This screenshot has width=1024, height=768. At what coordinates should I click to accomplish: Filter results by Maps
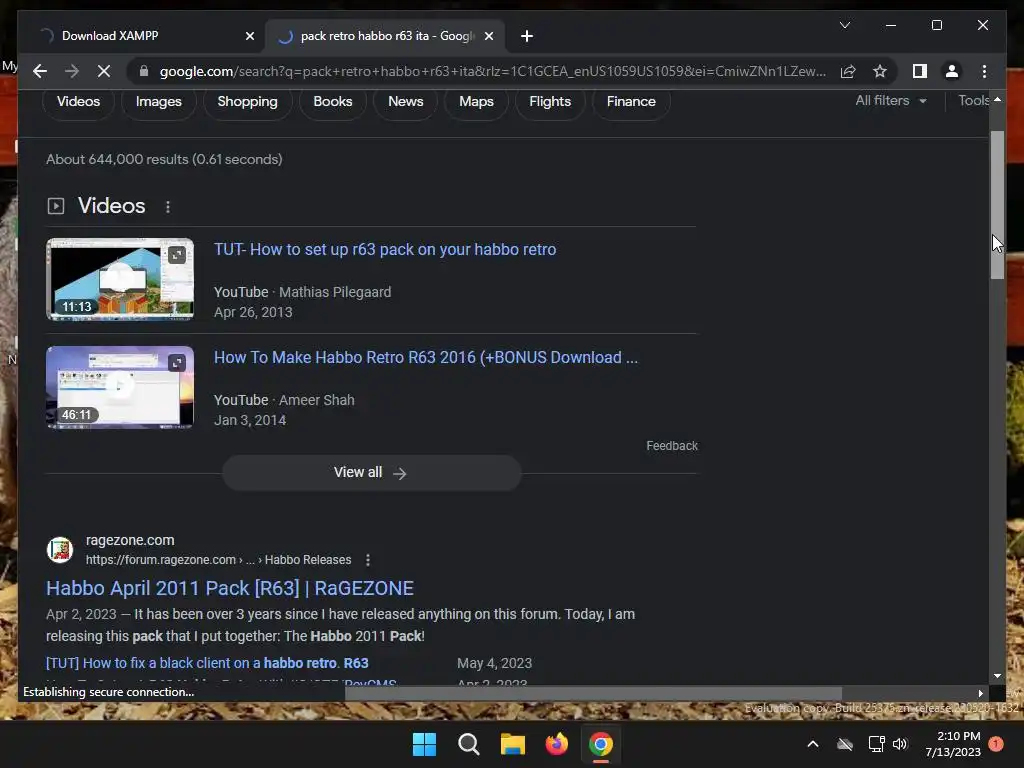(x=476, y=101)
